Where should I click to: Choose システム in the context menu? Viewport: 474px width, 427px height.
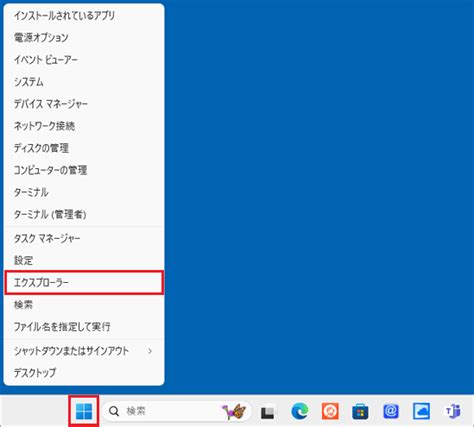tap(84, 82)
